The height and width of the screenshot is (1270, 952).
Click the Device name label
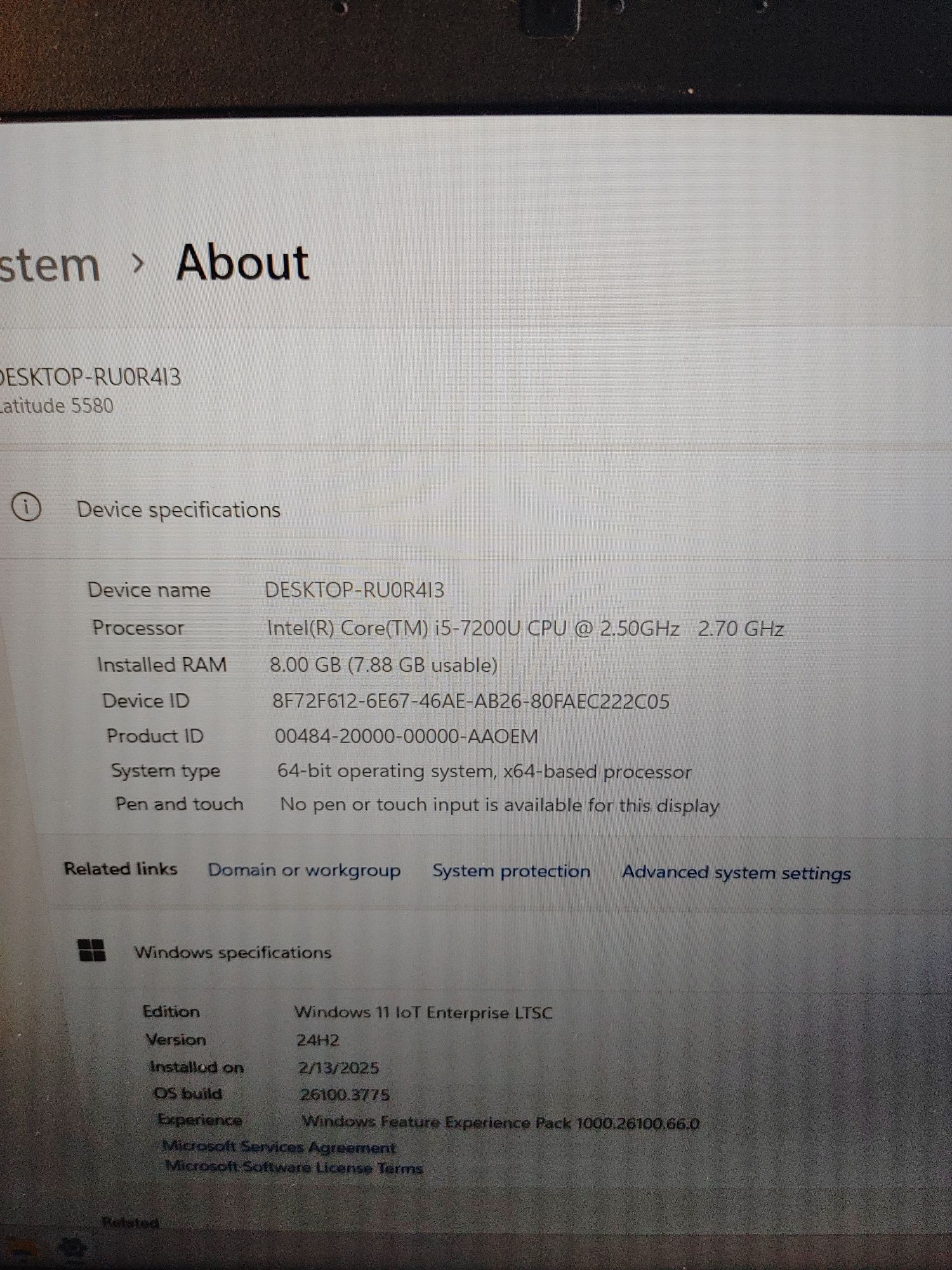pyautogui.click(x=149, y=590)
